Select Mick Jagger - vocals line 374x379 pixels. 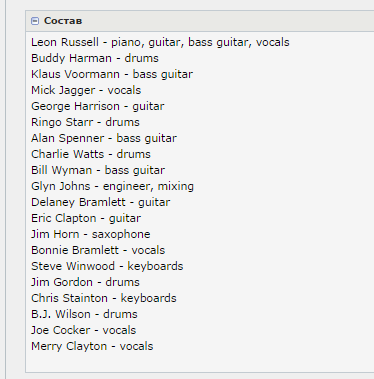[x=86, y=90]
